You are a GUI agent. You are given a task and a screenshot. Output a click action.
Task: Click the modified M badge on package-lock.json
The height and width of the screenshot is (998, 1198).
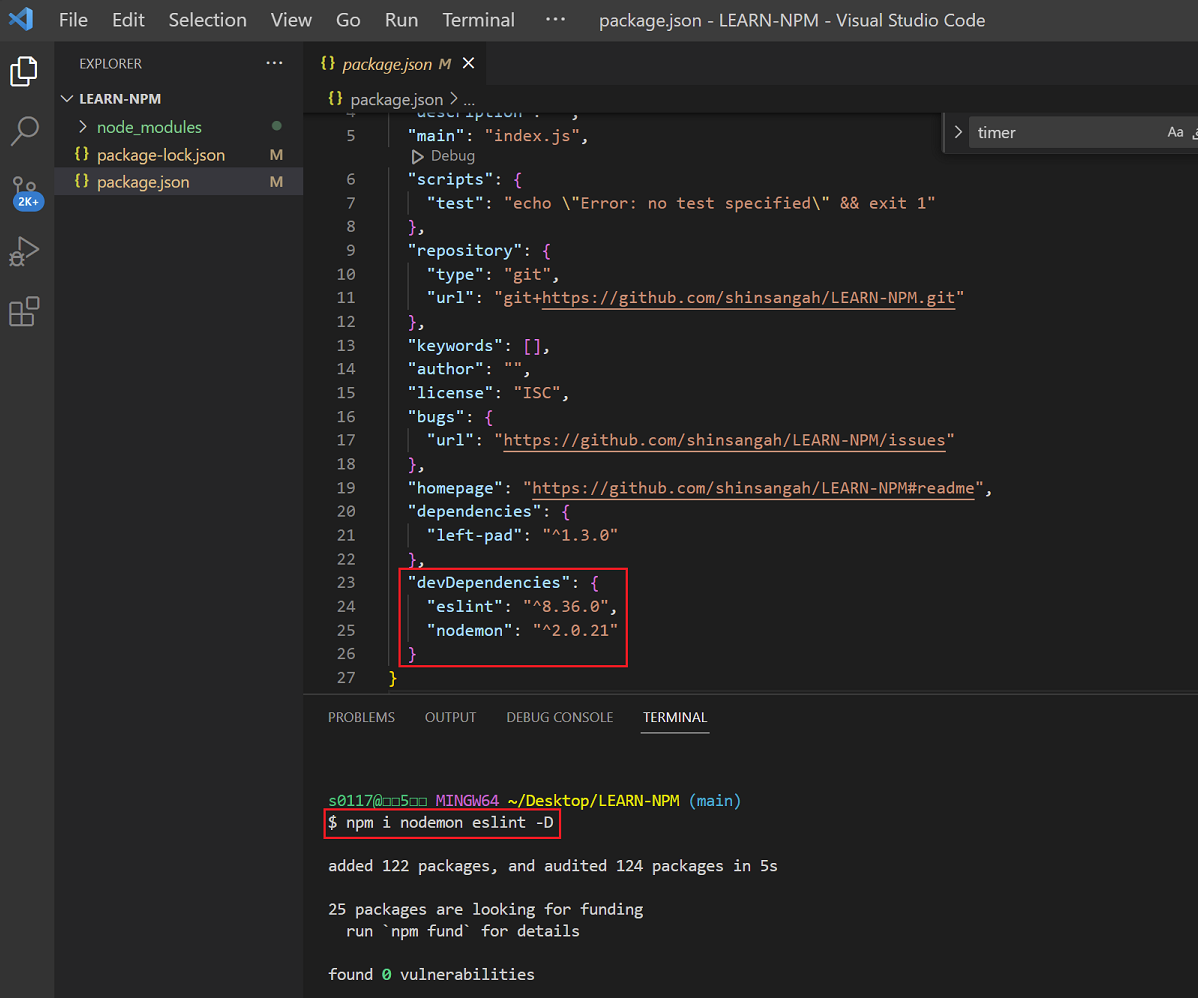(277, 155)
